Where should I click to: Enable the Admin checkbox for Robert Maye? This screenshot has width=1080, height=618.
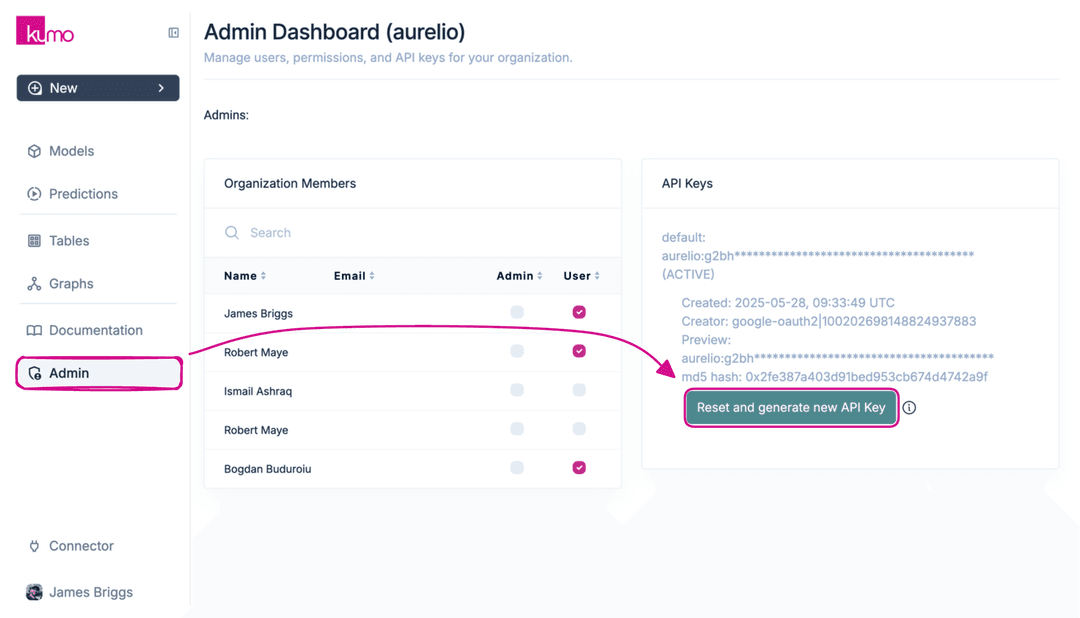pos(517,352)
